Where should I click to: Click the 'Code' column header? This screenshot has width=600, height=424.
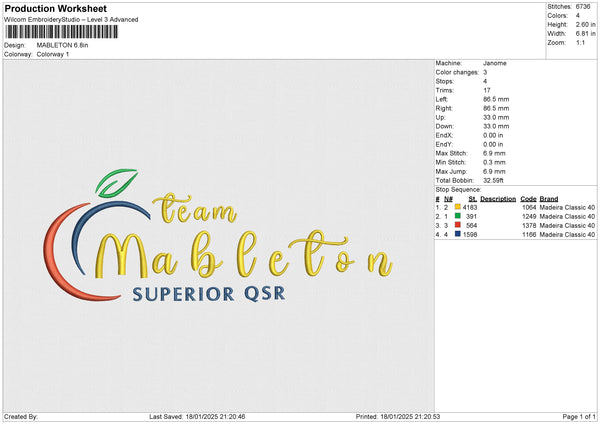pos(528,199)
